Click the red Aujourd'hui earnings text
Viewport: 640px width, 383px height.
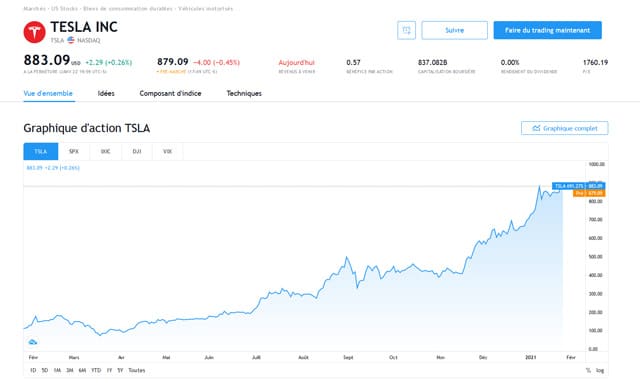tap(296, 62)
